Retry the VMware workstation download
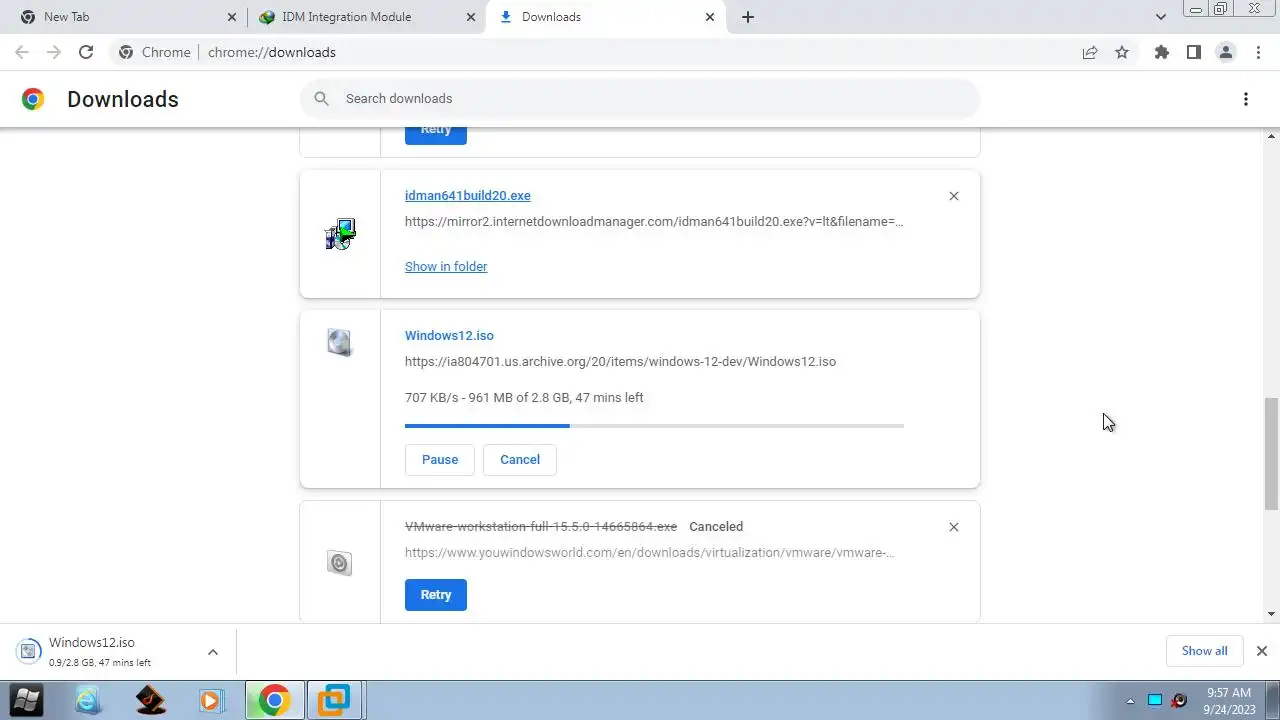 click(x=436, y=595)
